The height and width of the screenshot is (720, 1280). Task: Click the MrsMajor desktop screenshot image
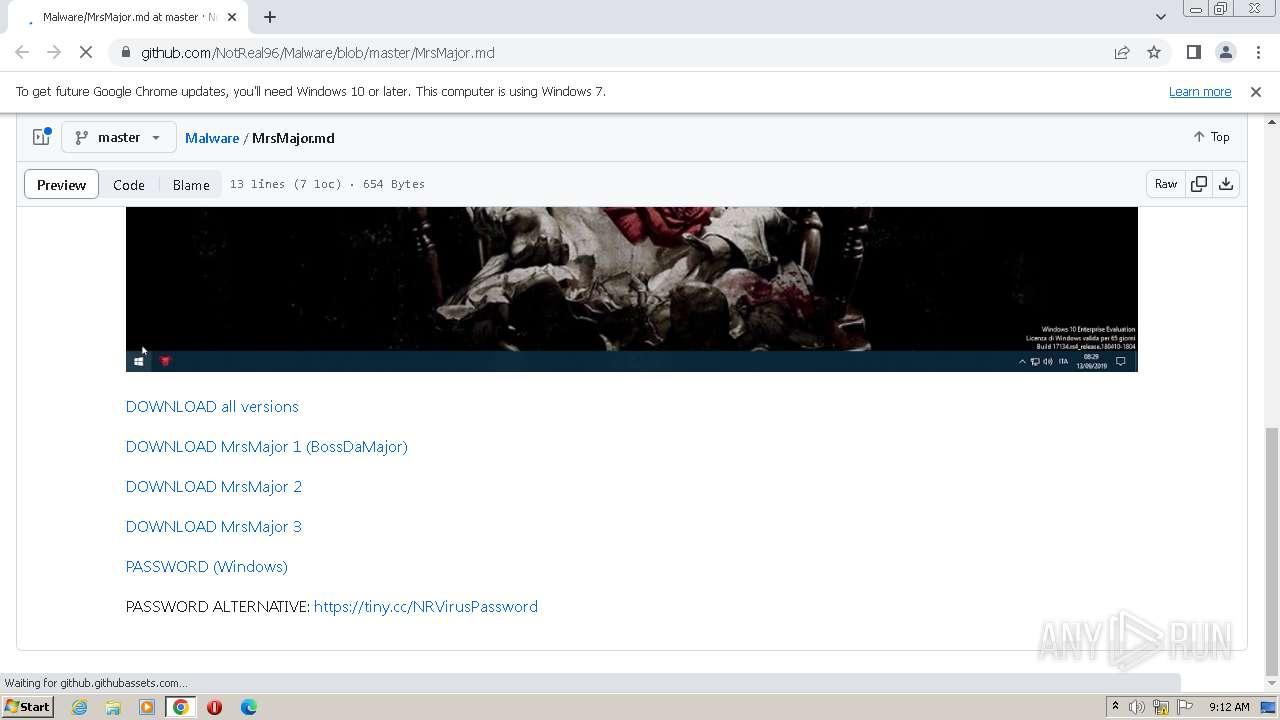[632, 289]
